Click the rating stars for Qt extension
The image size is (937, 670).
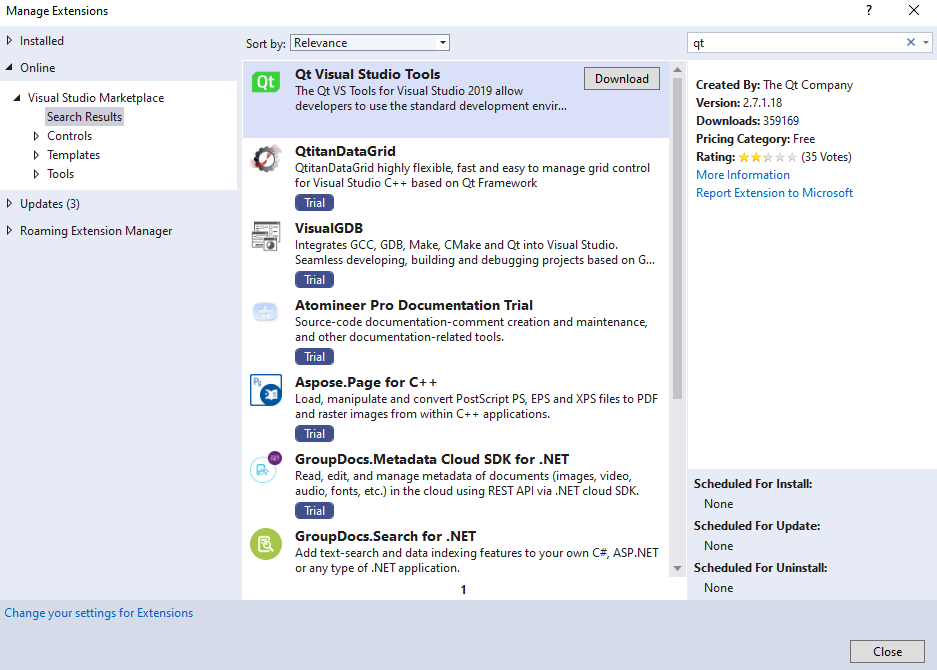click(767, 157)
